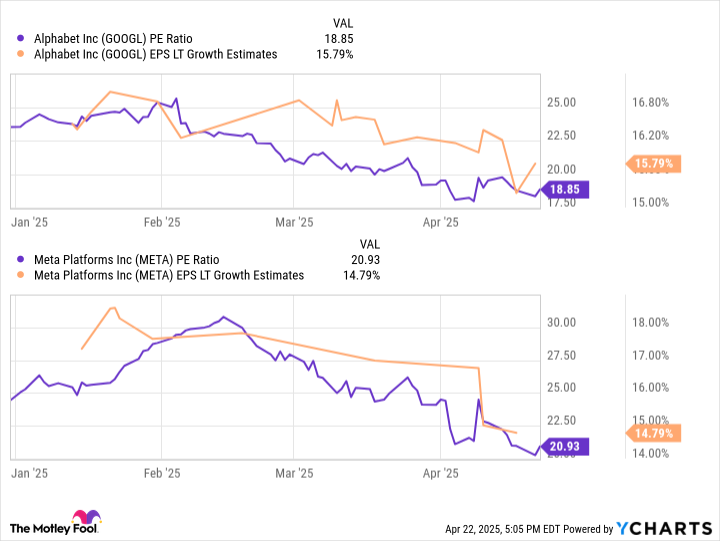Click the Jan '25 label under Meta chart
This screenshot has width=720, height=541.
click(x=29, y=473)
